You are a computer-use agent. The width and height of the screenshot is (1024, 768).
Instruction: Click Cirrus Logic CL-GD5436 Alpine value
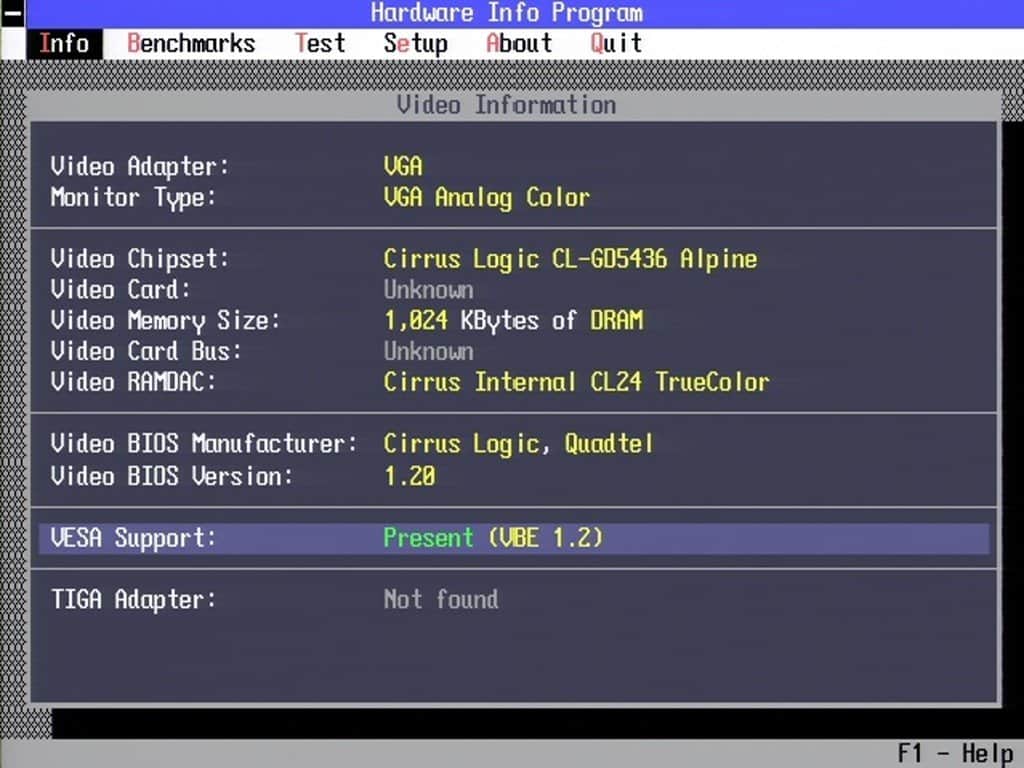coord(570,259)
